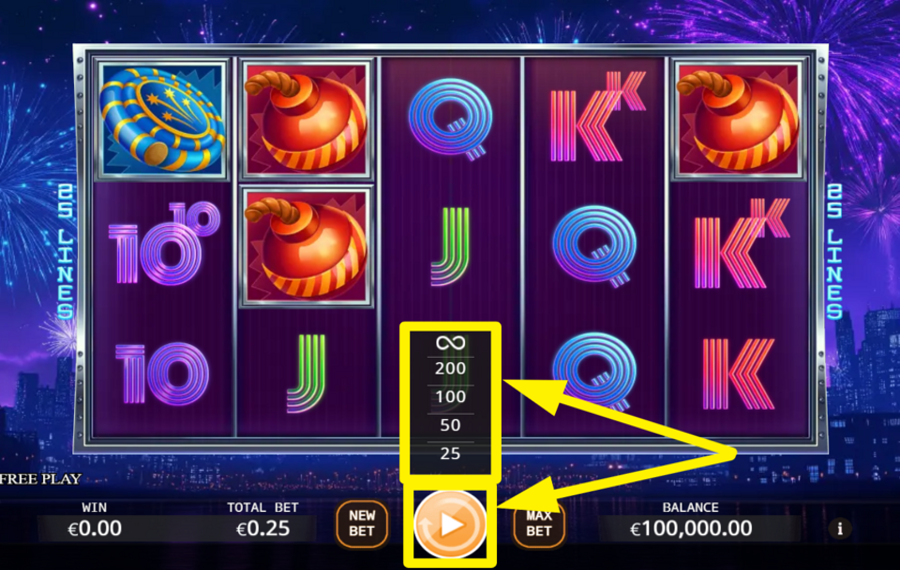Choose 50 autoplay spins
The width and height of the screenshot is (900, 570).
point(451,425)
